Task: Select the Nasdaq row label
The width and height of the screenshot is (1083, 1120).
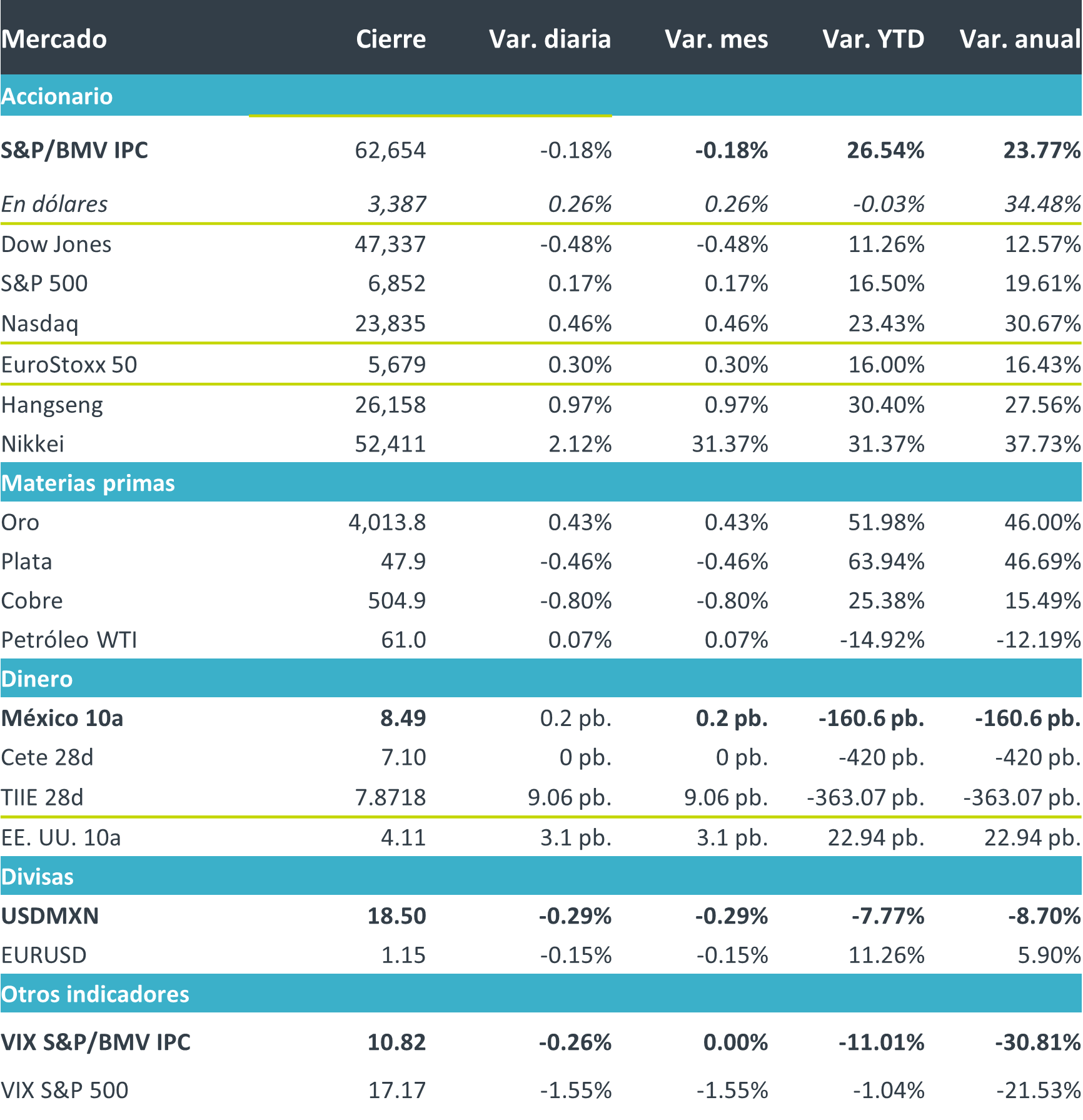Action: [x=40, y=324]
